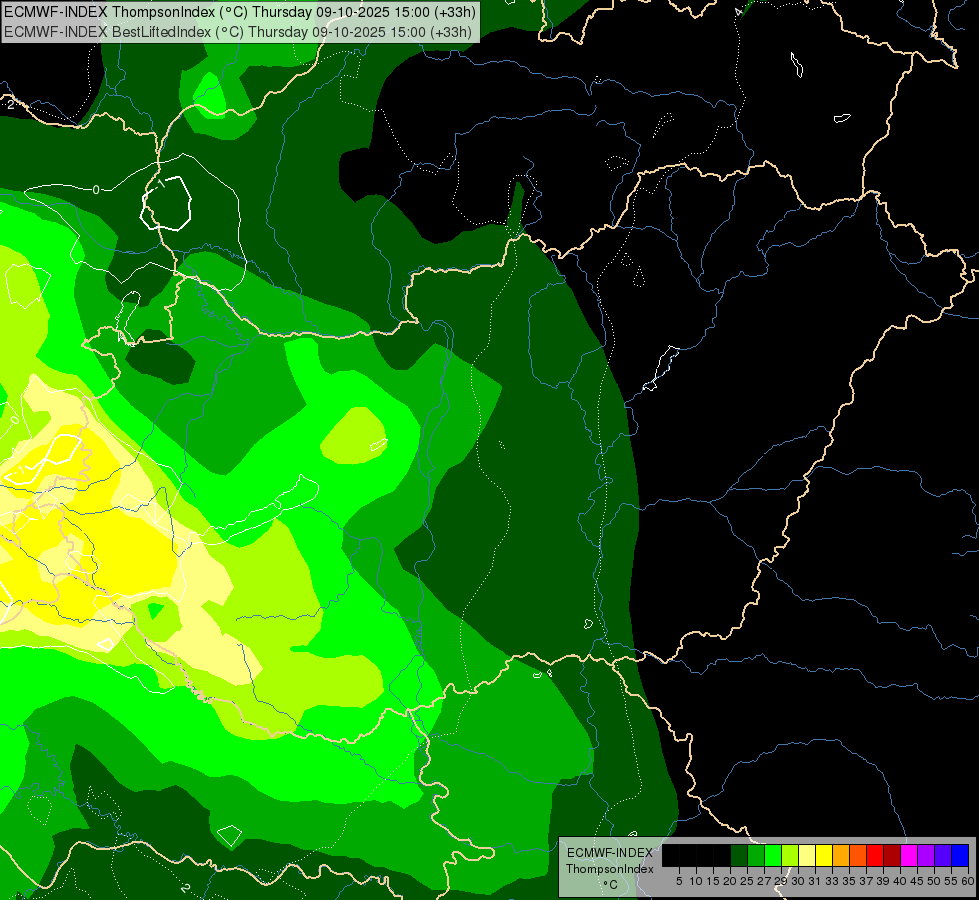Image resolution: width=979 pixels, height=900 pixels.
Task: Click the 0 contour line label
Action: (96, 189)
